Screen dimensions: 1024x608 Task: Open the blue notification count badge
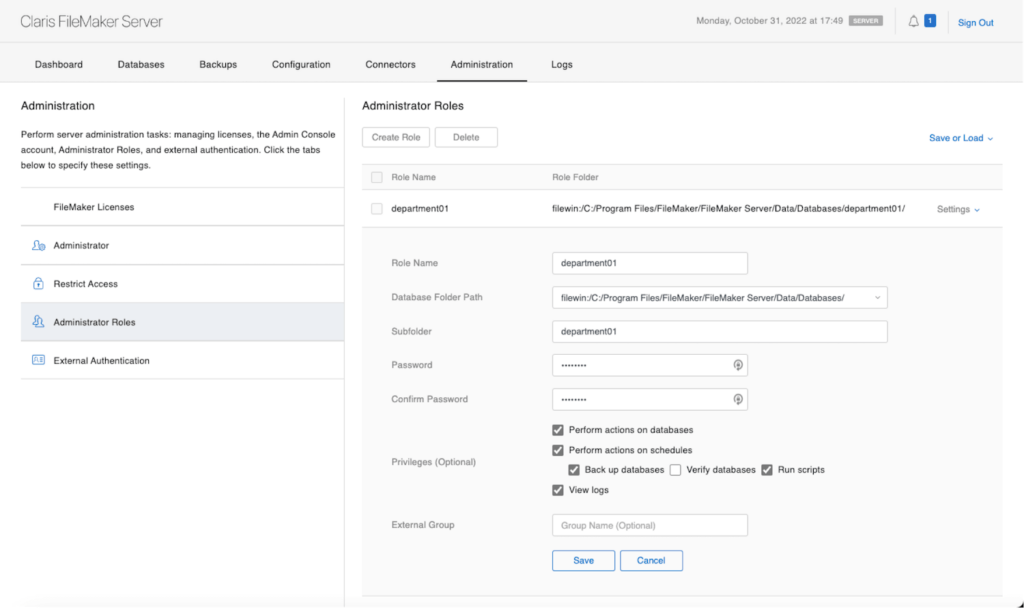point(930,21)
